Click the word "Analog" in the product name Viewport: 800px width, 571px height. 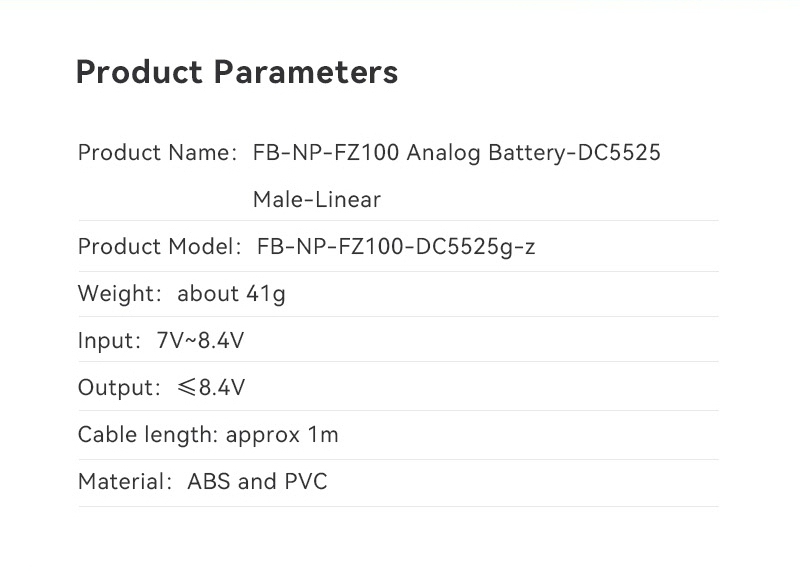pyautogui.click(x=444, y=153)
